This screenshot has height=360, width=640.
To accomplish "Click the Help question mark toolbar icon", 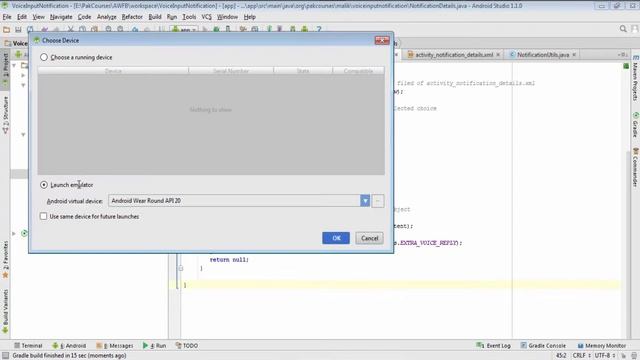I will click(x=319, y=29).
